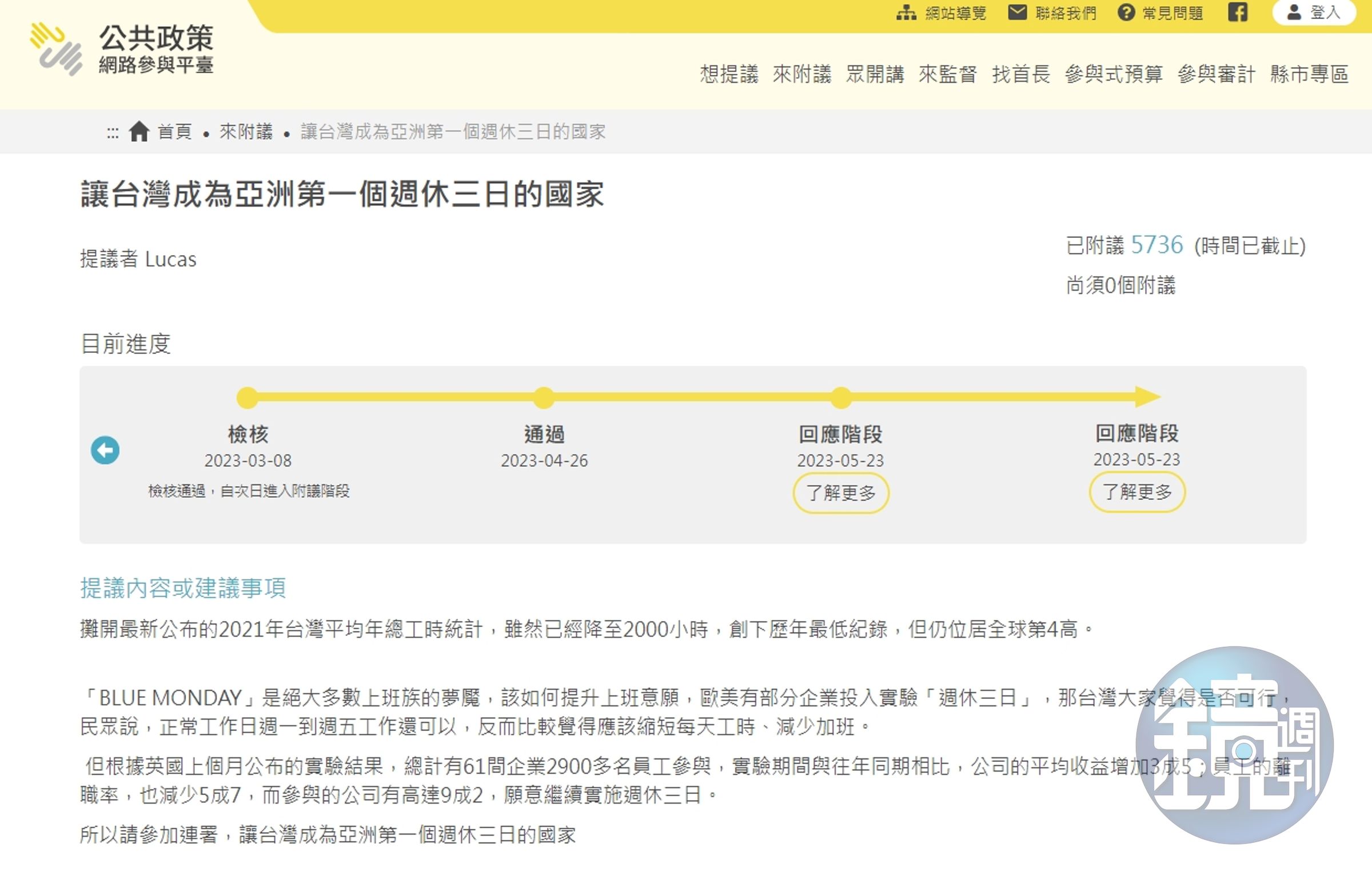1372x870 pixels.
Task: Click the sitemap 網站導覽 icon
Action: pyautogui.click(x=906, y=12)
